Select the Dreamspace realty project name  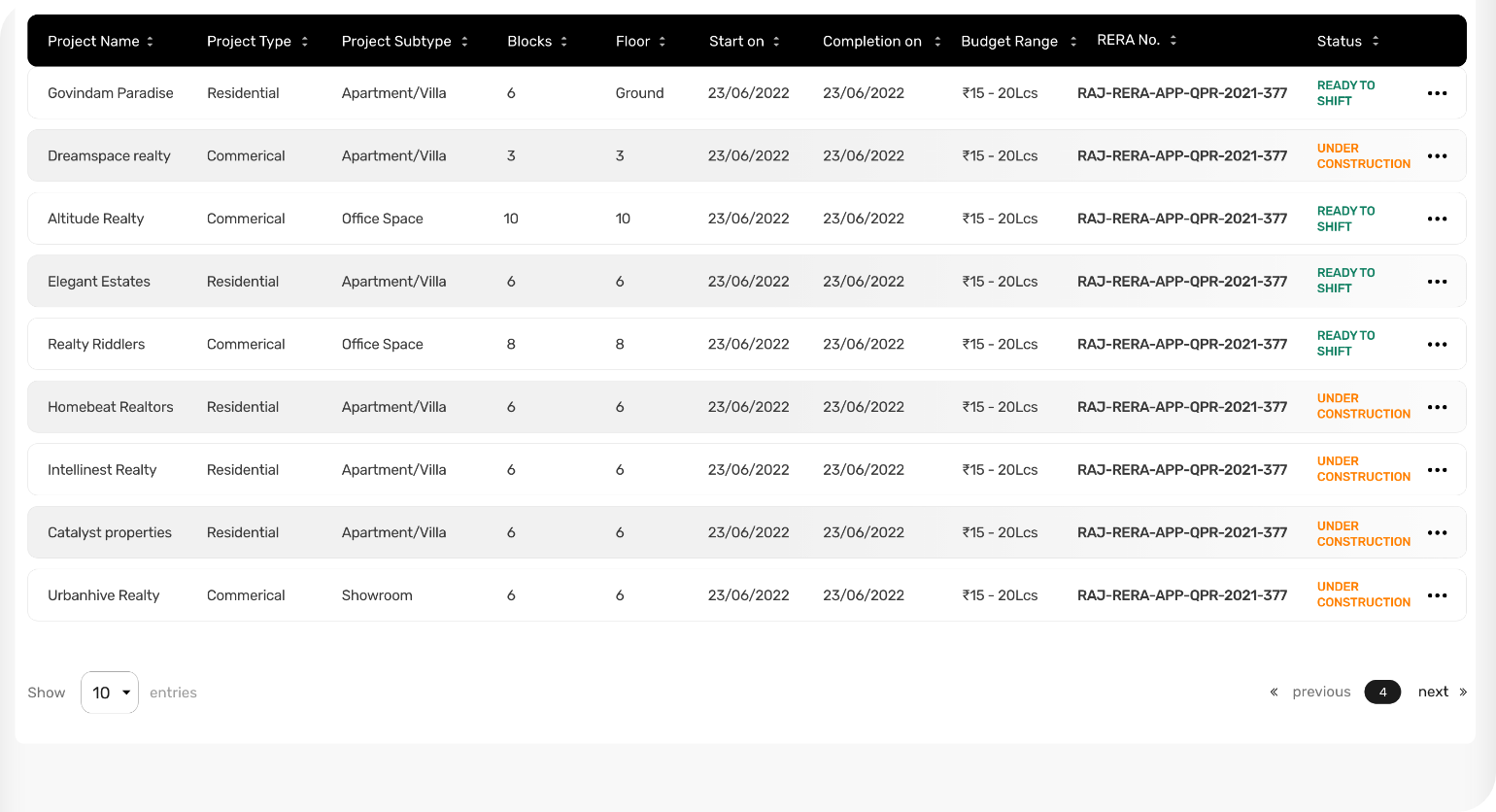click(109, 156)
